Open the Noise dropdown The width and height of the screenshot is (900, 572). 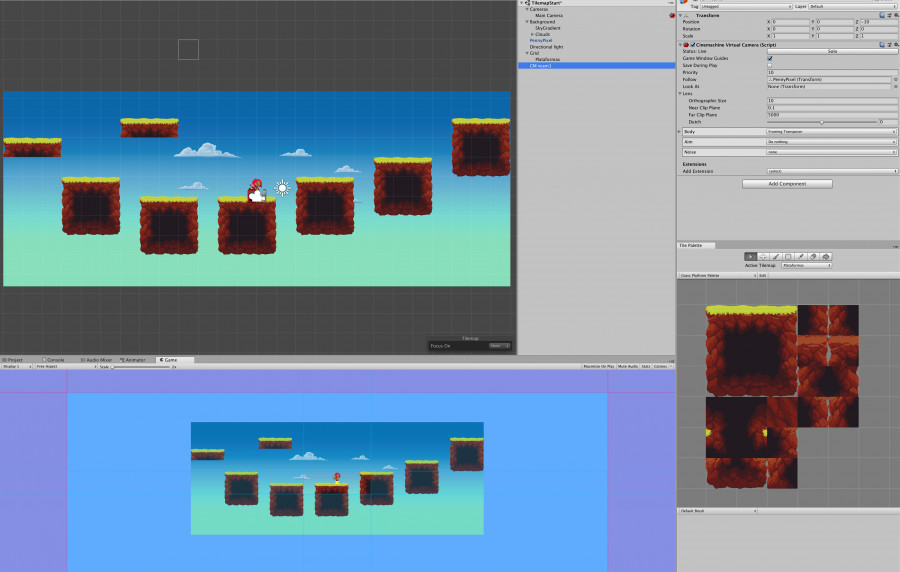point(831,152)
